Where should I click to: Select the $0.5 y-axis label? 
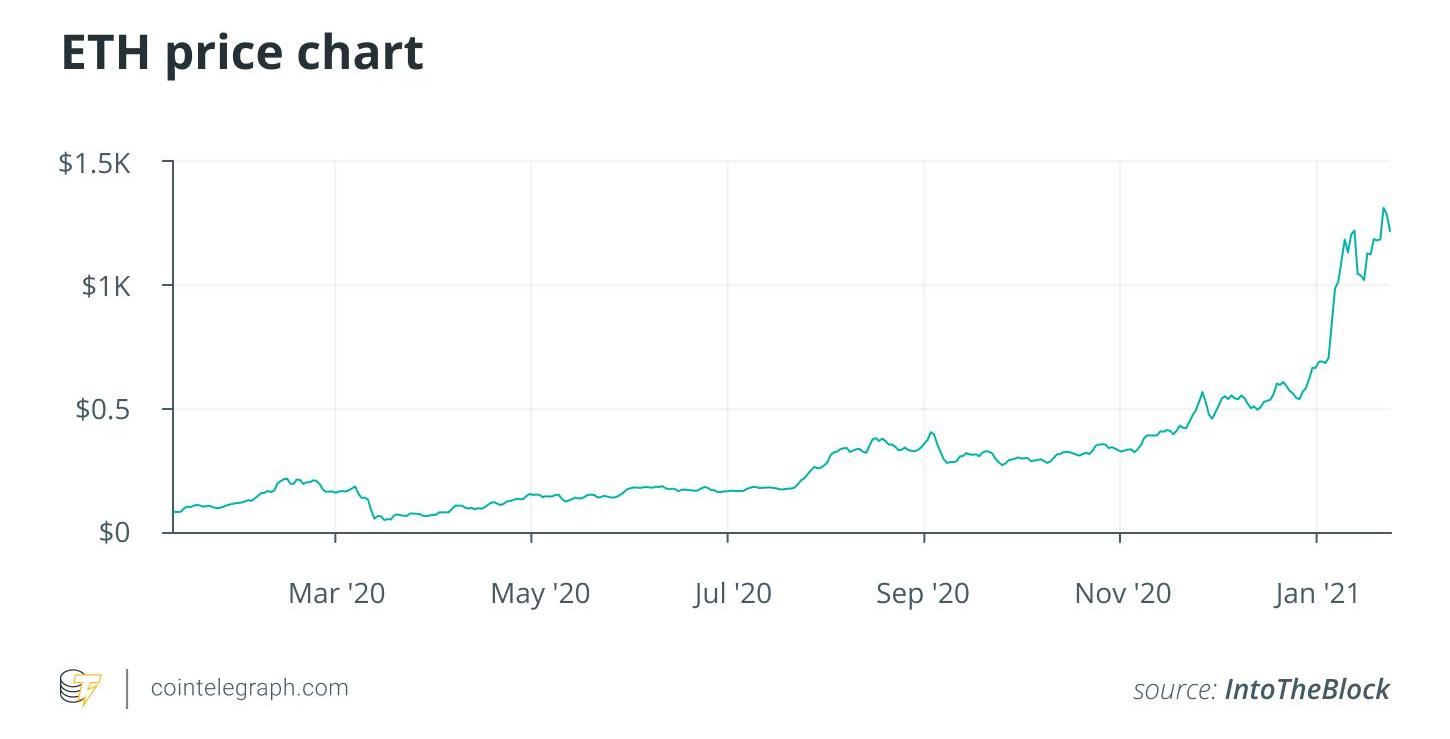tap(103, 410)
